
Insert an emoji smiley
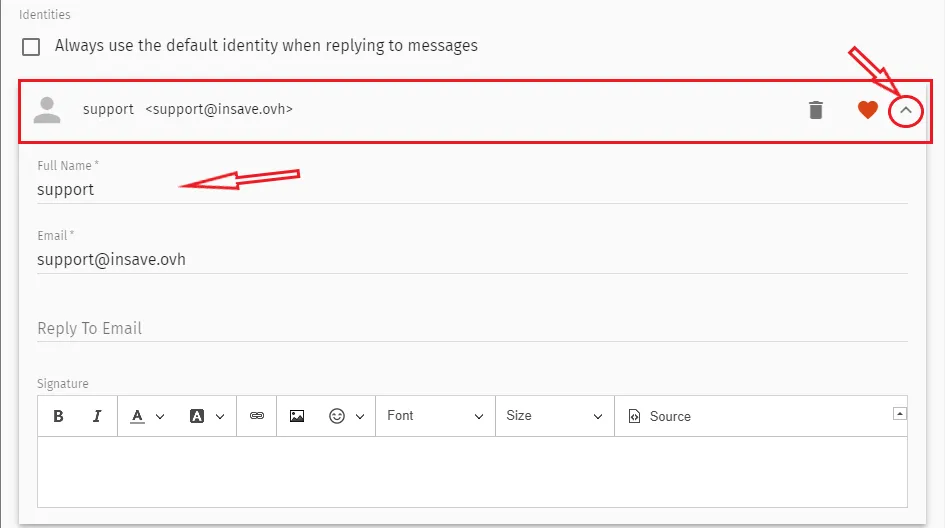337,416
